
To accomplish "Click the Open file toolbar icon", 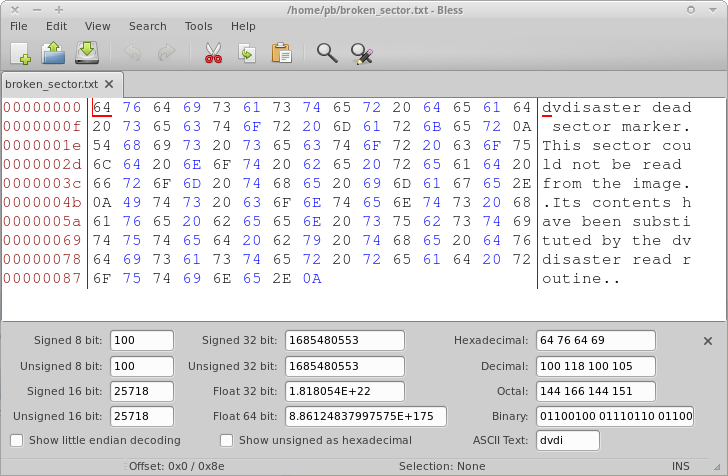I will tap(53, 53).
